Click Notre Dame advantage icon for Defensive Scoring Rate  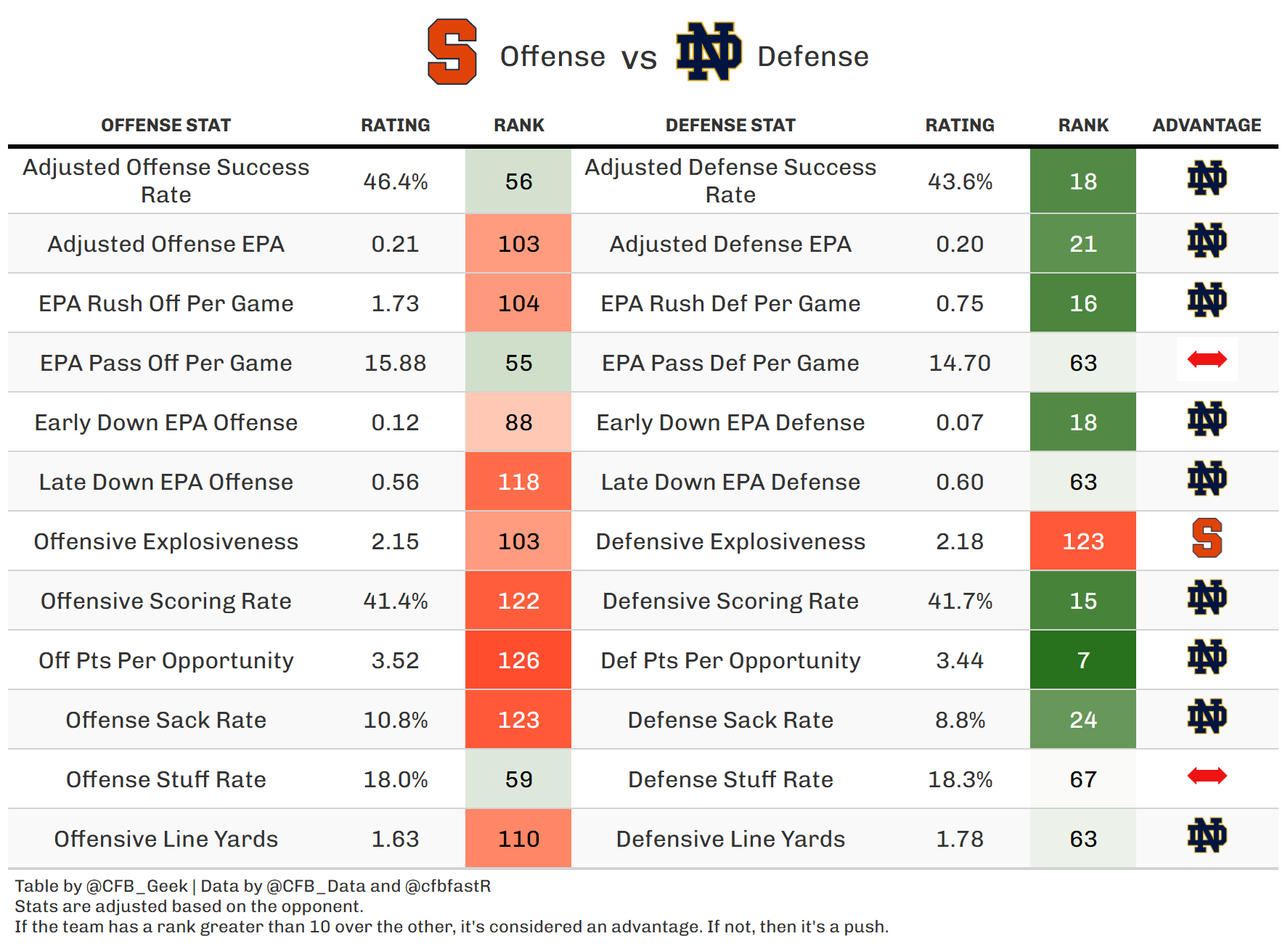pos(1207,598)
